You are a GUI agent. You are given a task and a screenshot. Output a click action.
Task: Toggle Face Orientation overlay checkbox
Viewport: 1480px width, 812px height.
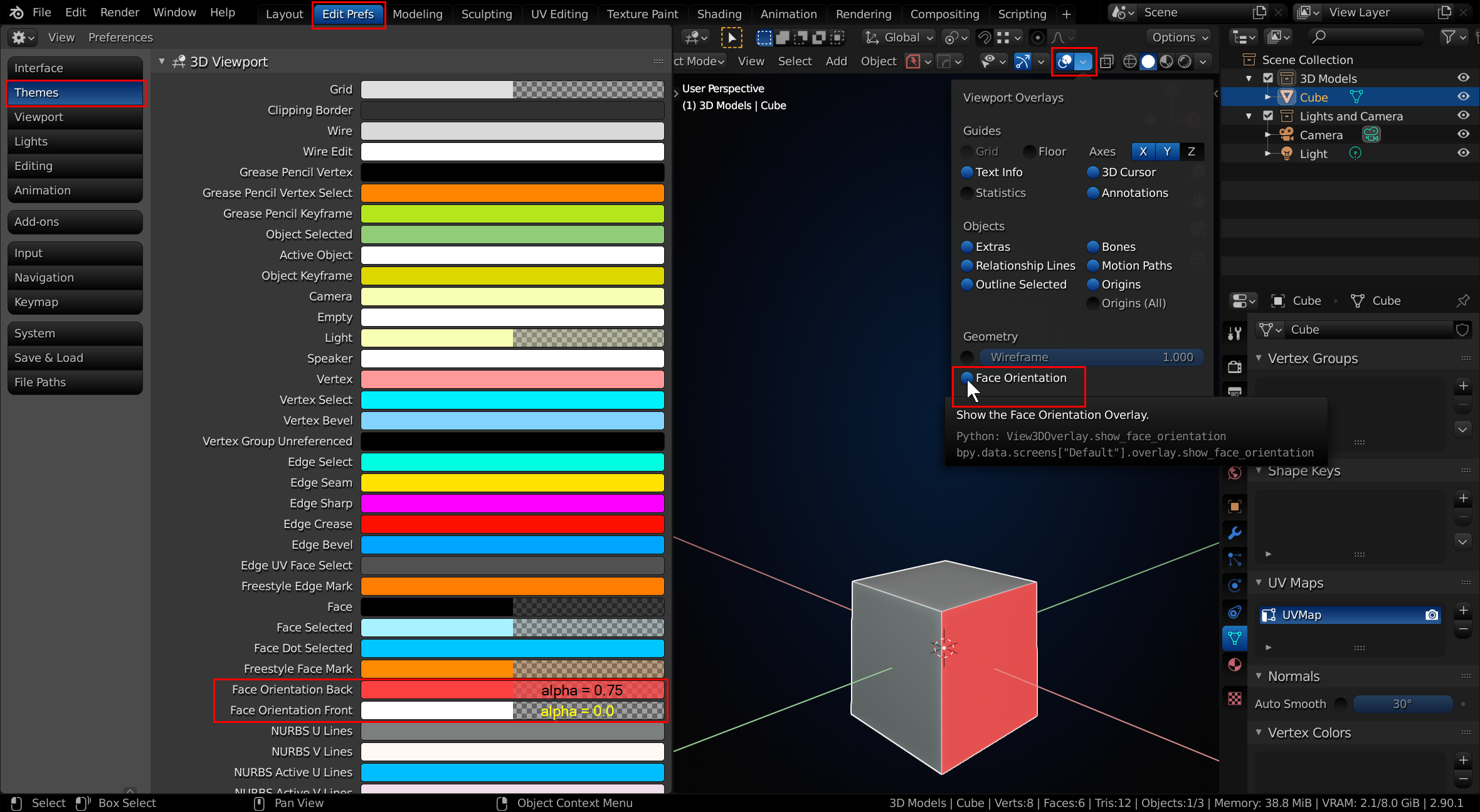click(x=967, y=378)
